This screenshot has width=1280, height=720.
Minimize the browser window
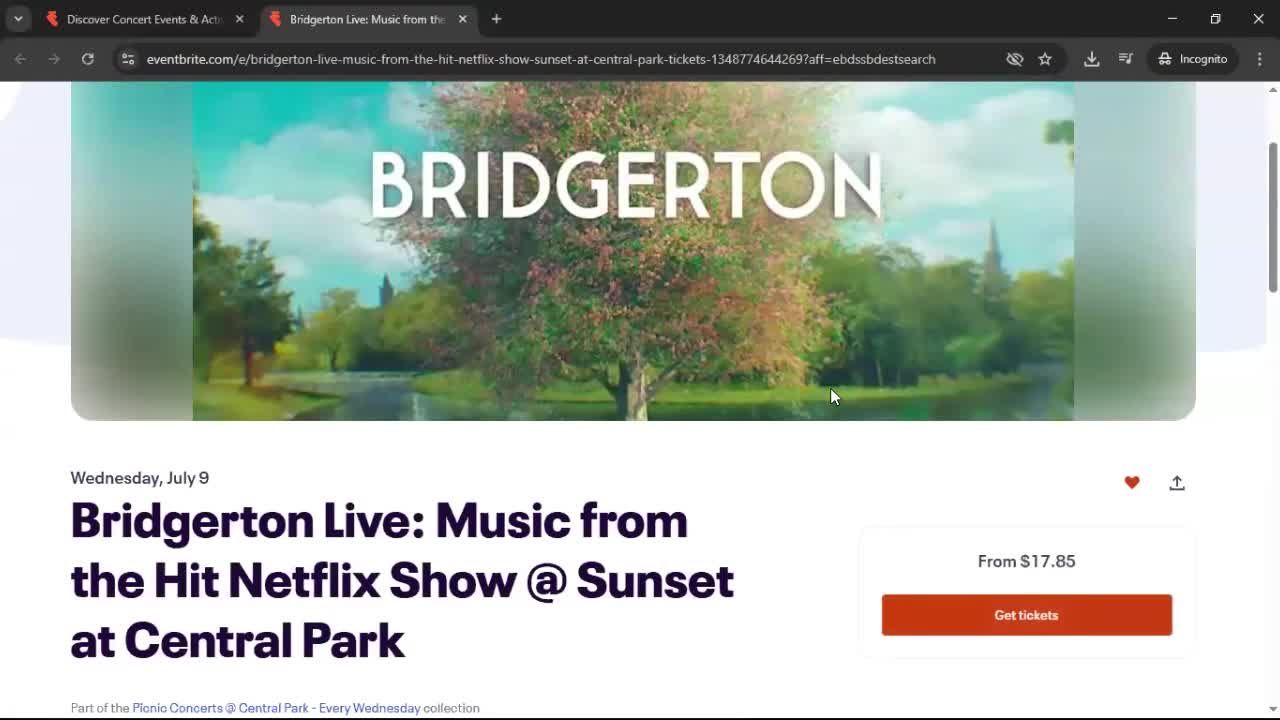click(x=1172, y=19)
